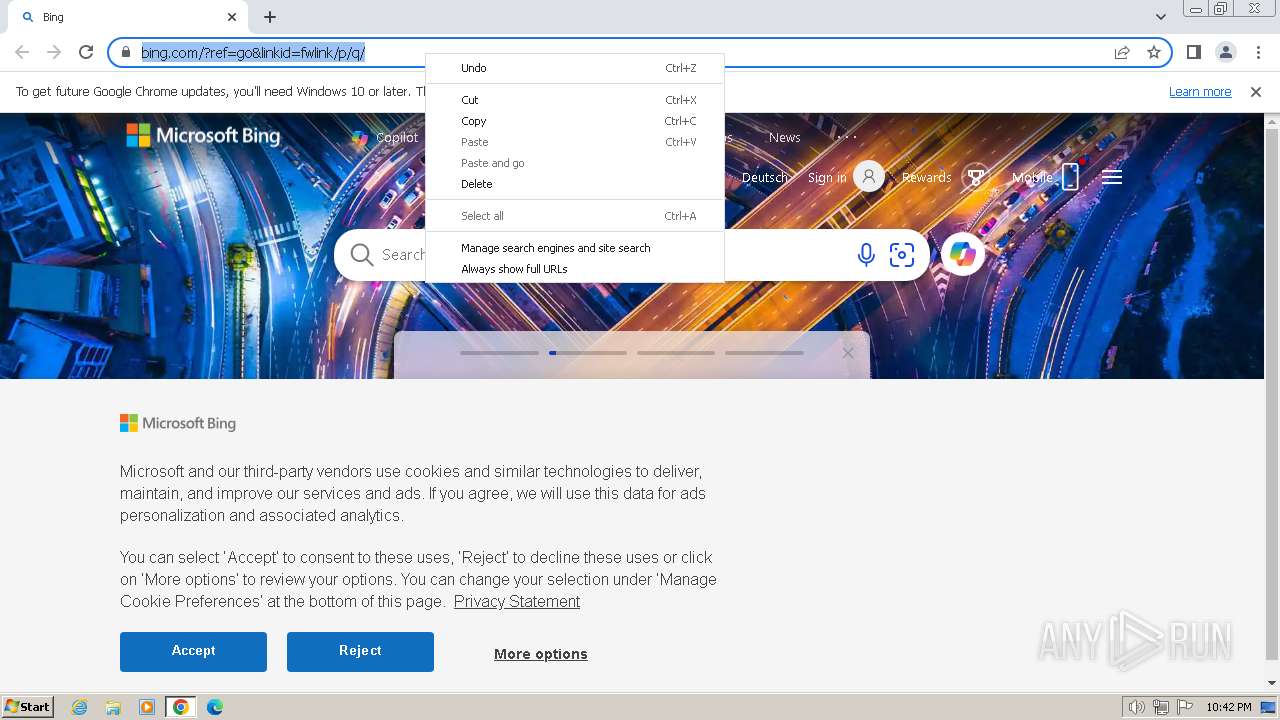Click the Microsoft Bing logo in header
The height and width of the screenshot is (720, 1280).
pyautogui.click(x=203, y=135)
